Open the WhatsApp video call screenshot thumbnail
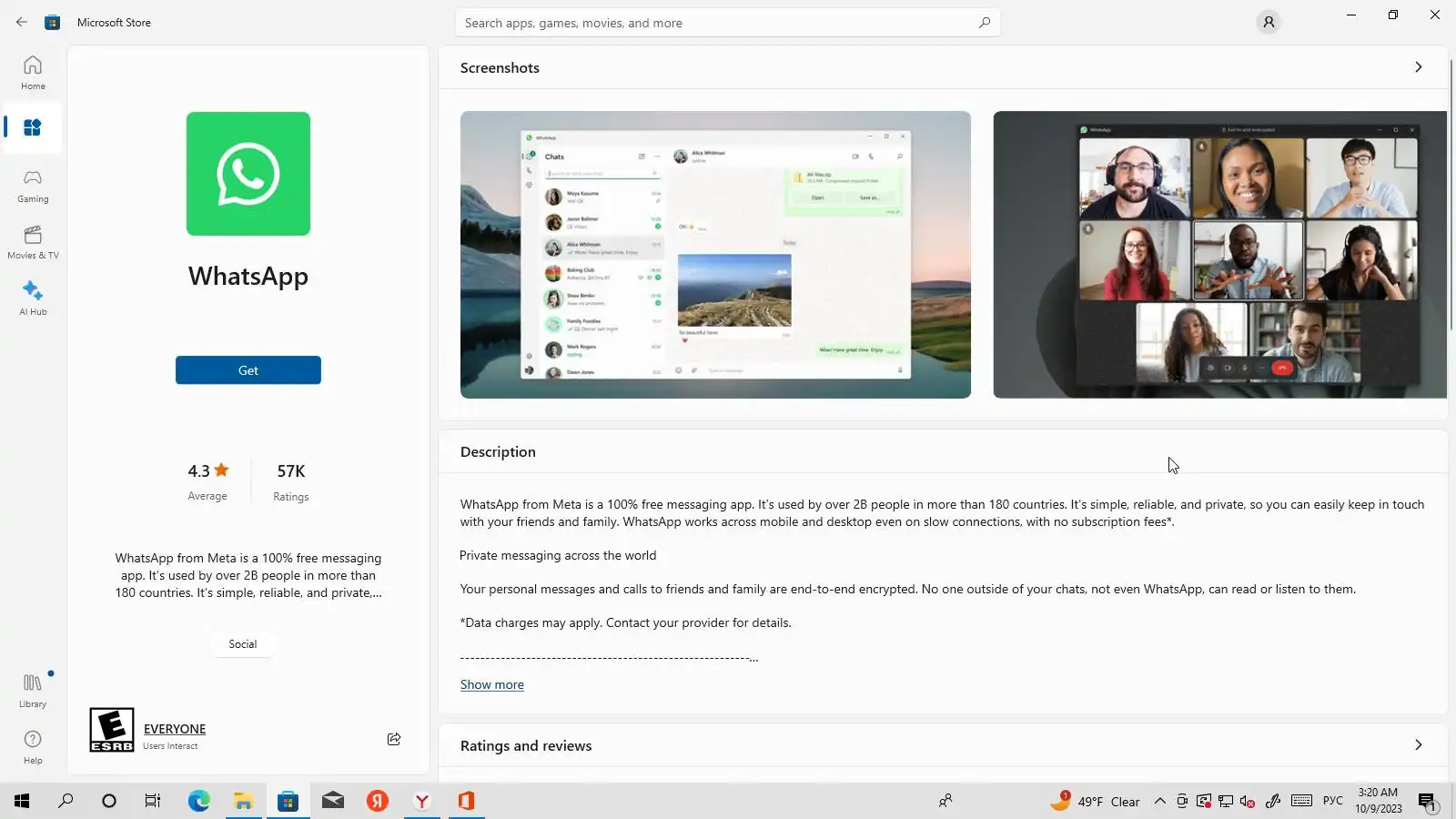Image resolution: width=1456 pixels, height=819 pixels. pyautogui.click(x=1219, y=255)
